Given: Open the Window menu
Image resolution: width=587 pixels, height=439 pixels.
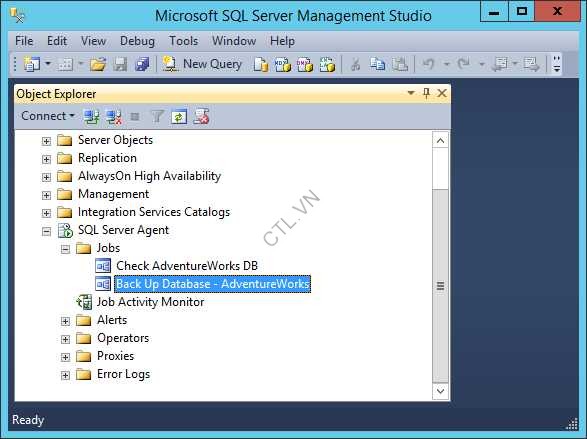Looking at the screenshot, I should click(234, 41).
